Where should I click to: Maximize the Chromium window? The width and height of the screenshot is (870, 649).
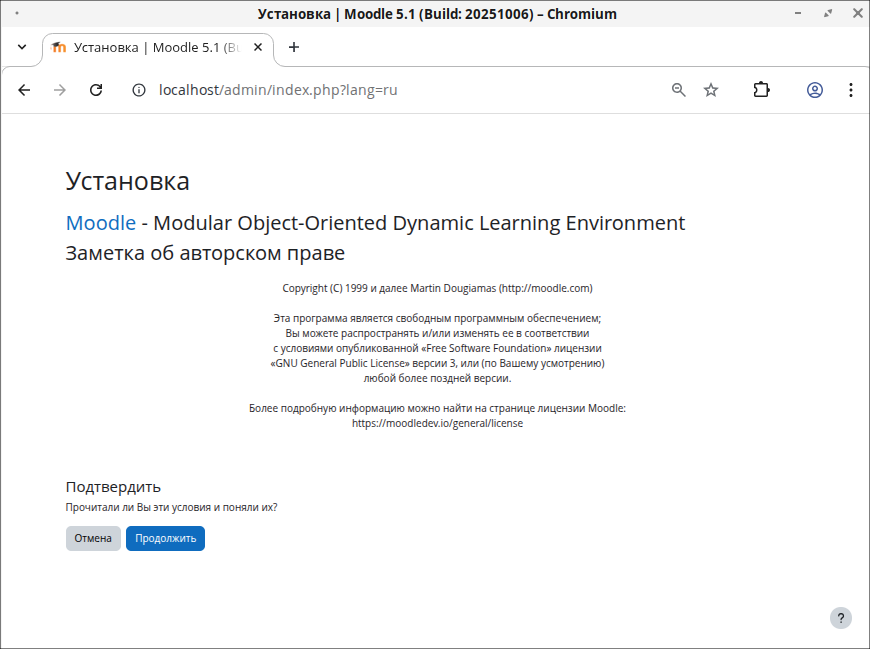pyautogui.click(x=827, y=14)
